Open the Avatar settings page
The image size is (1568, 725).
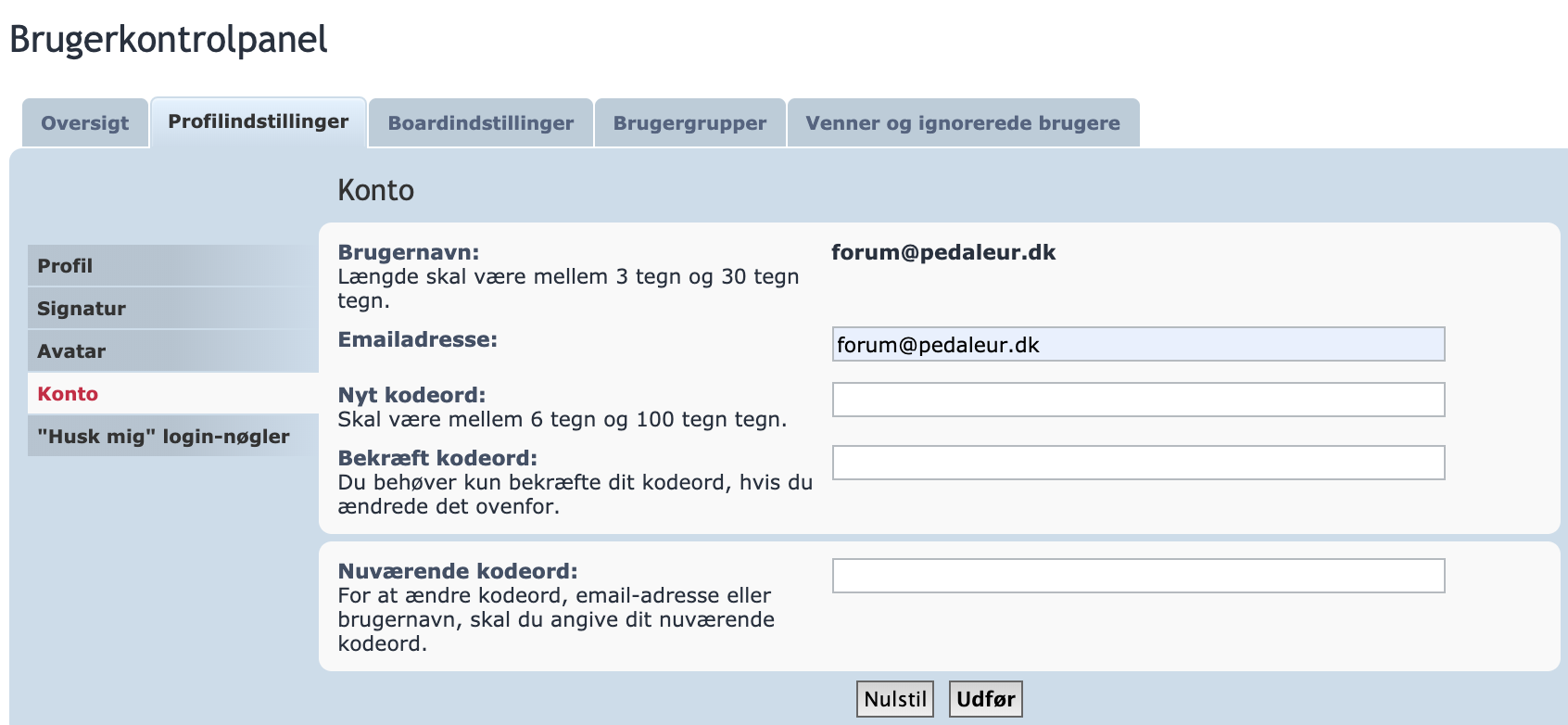(71, 351)
